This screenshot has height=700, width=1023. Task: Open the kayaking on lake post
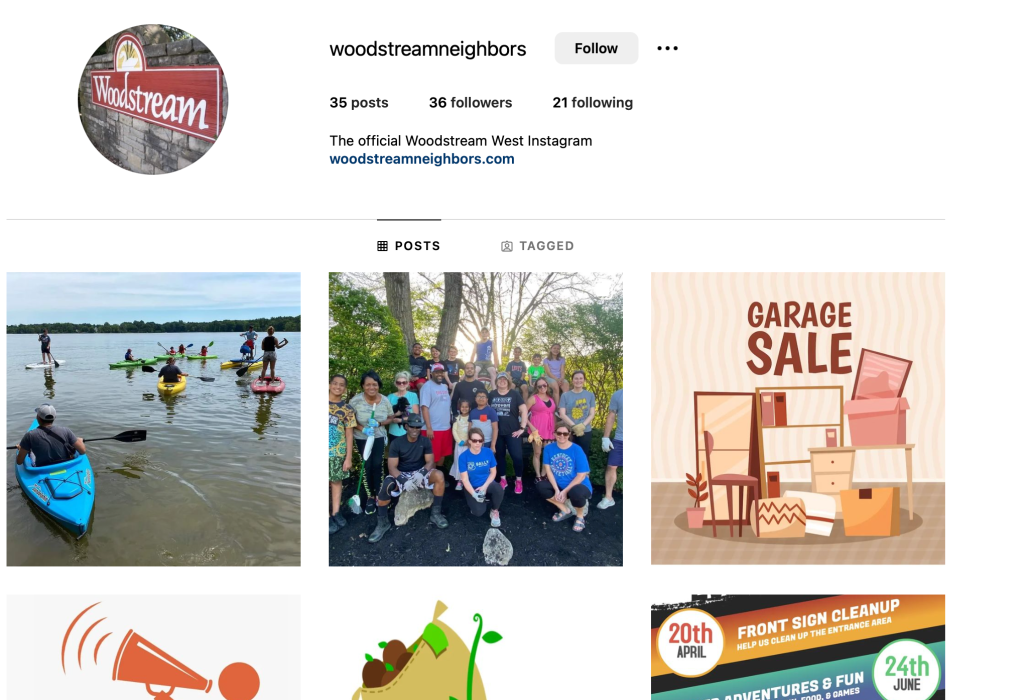point(153,419)
